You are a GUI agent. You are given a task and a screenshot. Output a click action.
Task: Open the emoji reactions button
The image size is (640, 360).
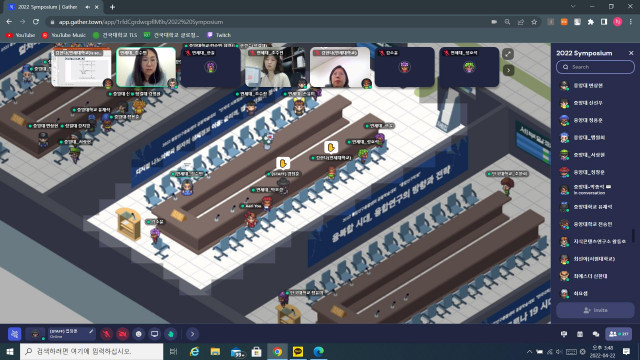[139, 334]
